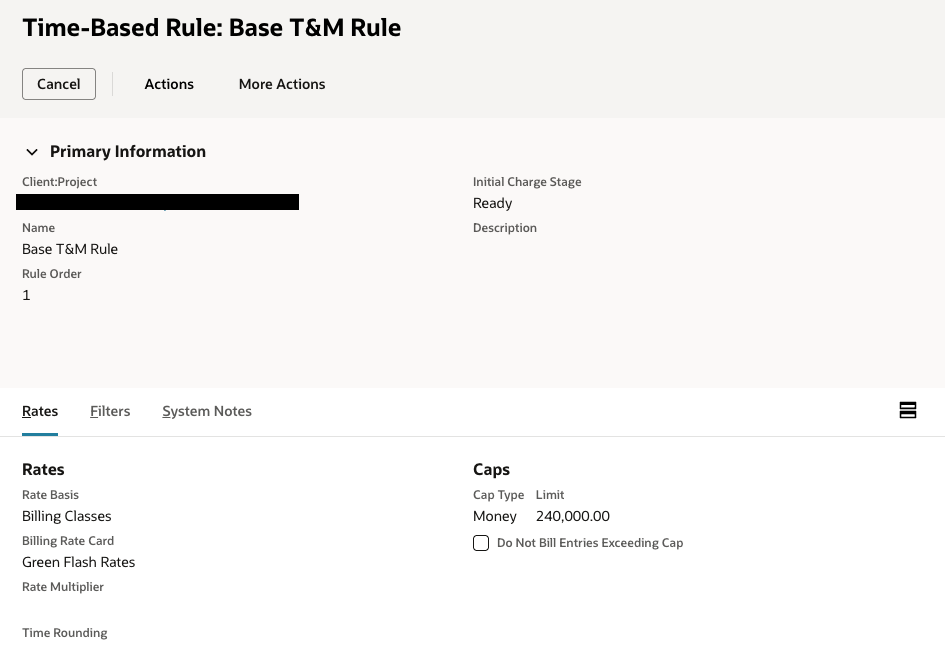Open the More Actions menu
945x668 pixels.
(281, 84)
